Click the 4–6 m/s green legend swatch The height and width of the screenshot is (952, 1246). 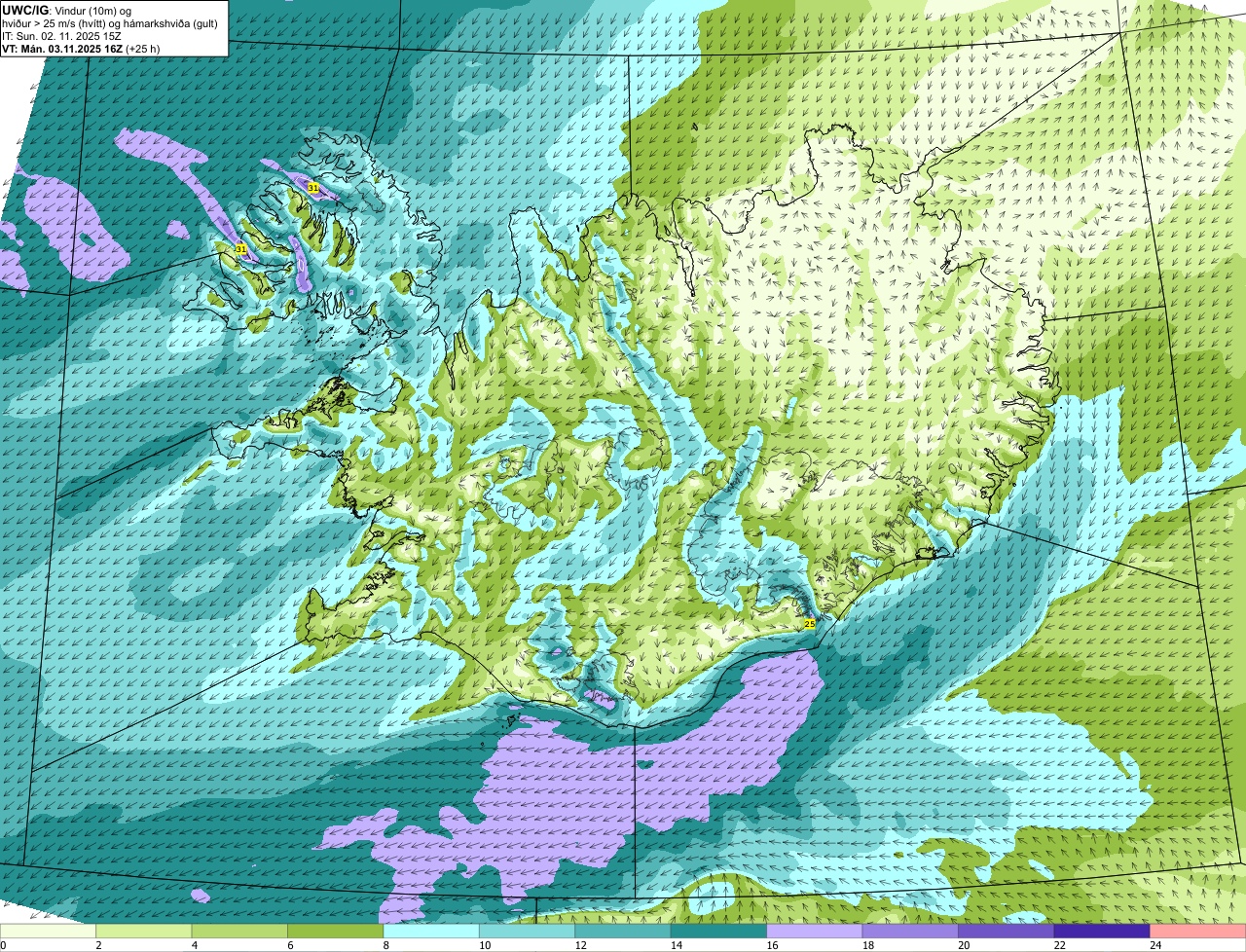coord(239,931)
